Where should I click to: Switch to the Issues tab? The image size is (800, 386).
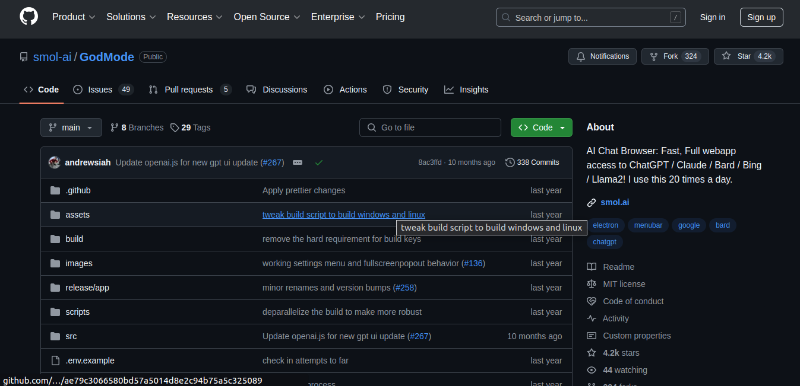[103, 90]
